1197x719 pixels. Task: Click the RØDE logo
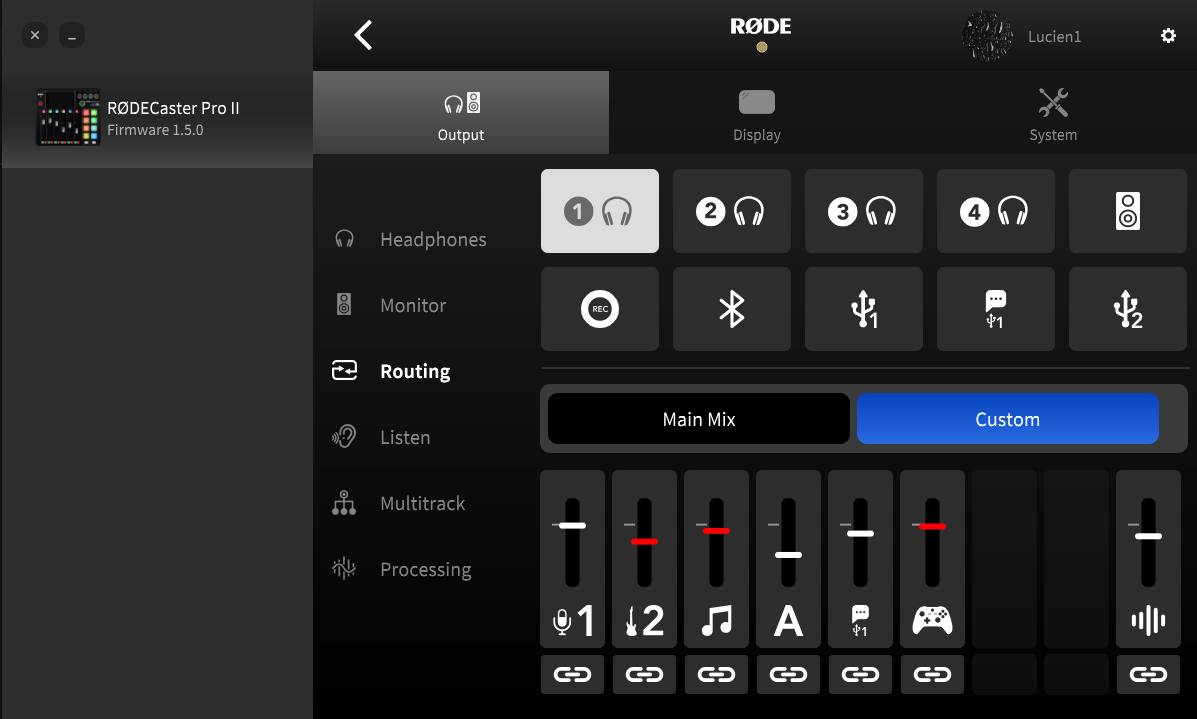click(x=760, y=27)
